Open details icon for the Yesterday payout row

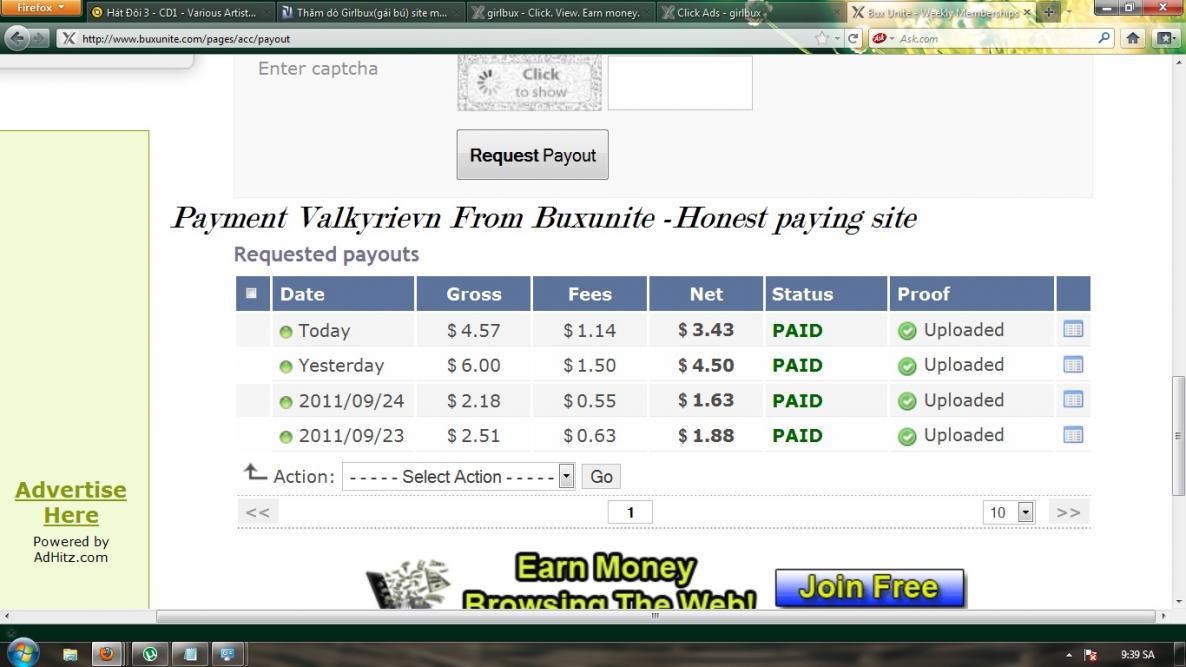pos(1073,365)
